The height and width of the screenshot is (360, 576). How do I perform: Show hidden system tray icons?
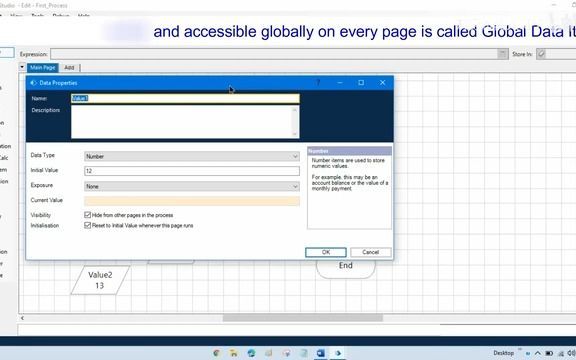537,353
